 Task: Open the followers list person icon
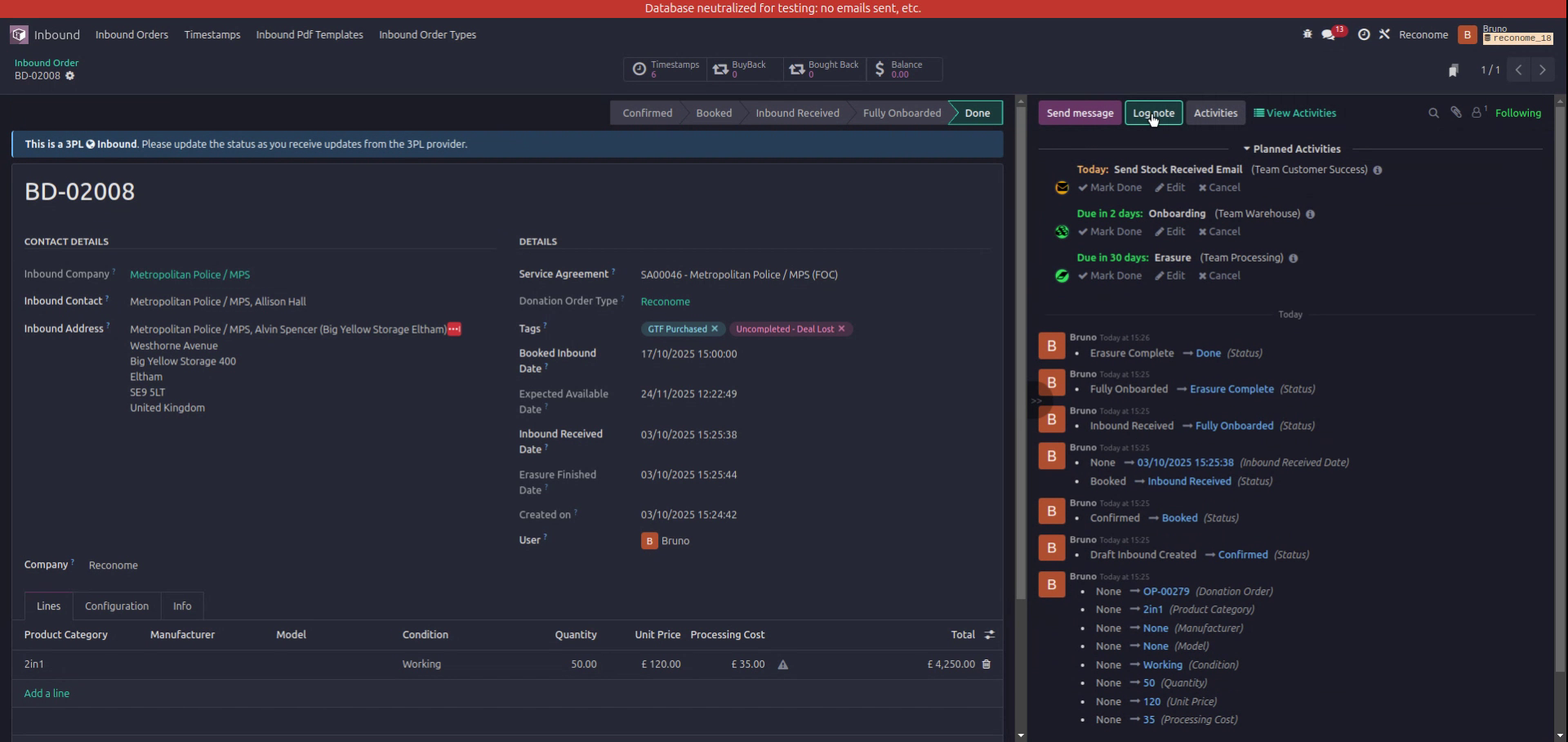click(1477, 112)
